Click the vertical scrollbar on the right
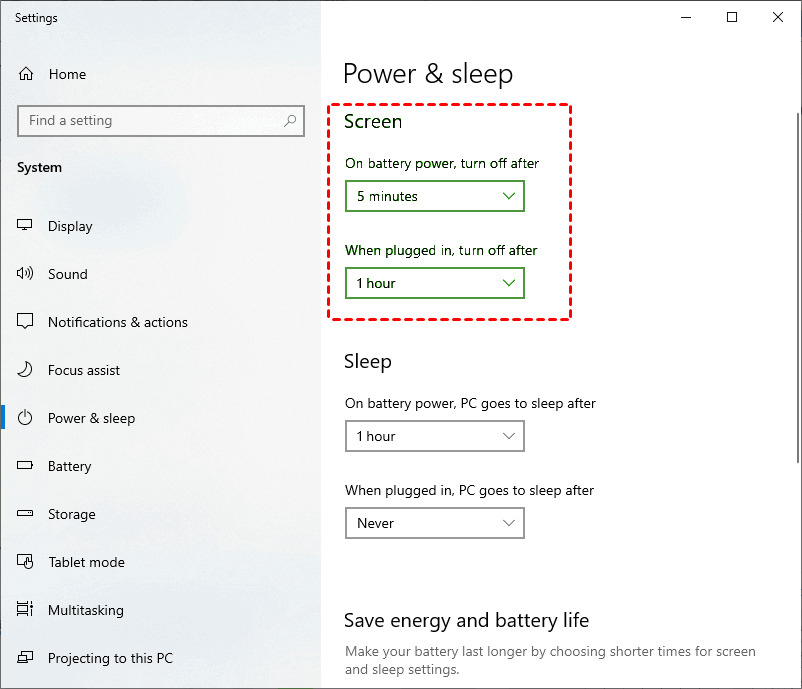802x689 pixels. tap(798, 287)
